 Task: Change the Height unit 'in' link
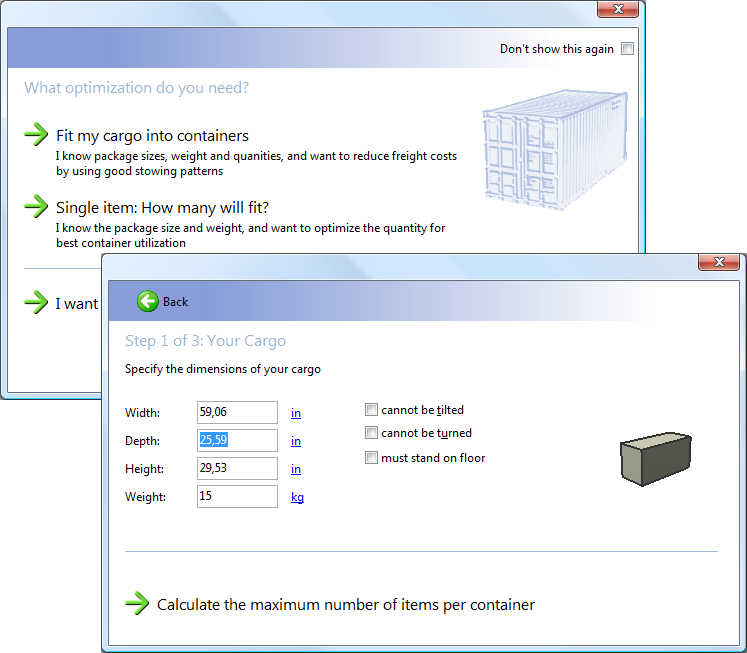pos(296,469)
